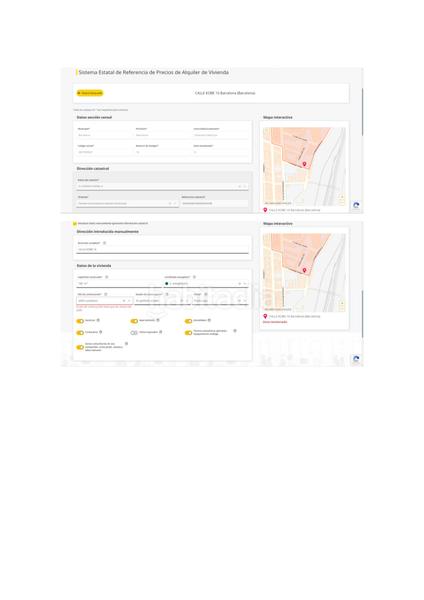Clear the Año de construcción field using its X
This screenshot has height=600, width=424.
tap(124, 301)
